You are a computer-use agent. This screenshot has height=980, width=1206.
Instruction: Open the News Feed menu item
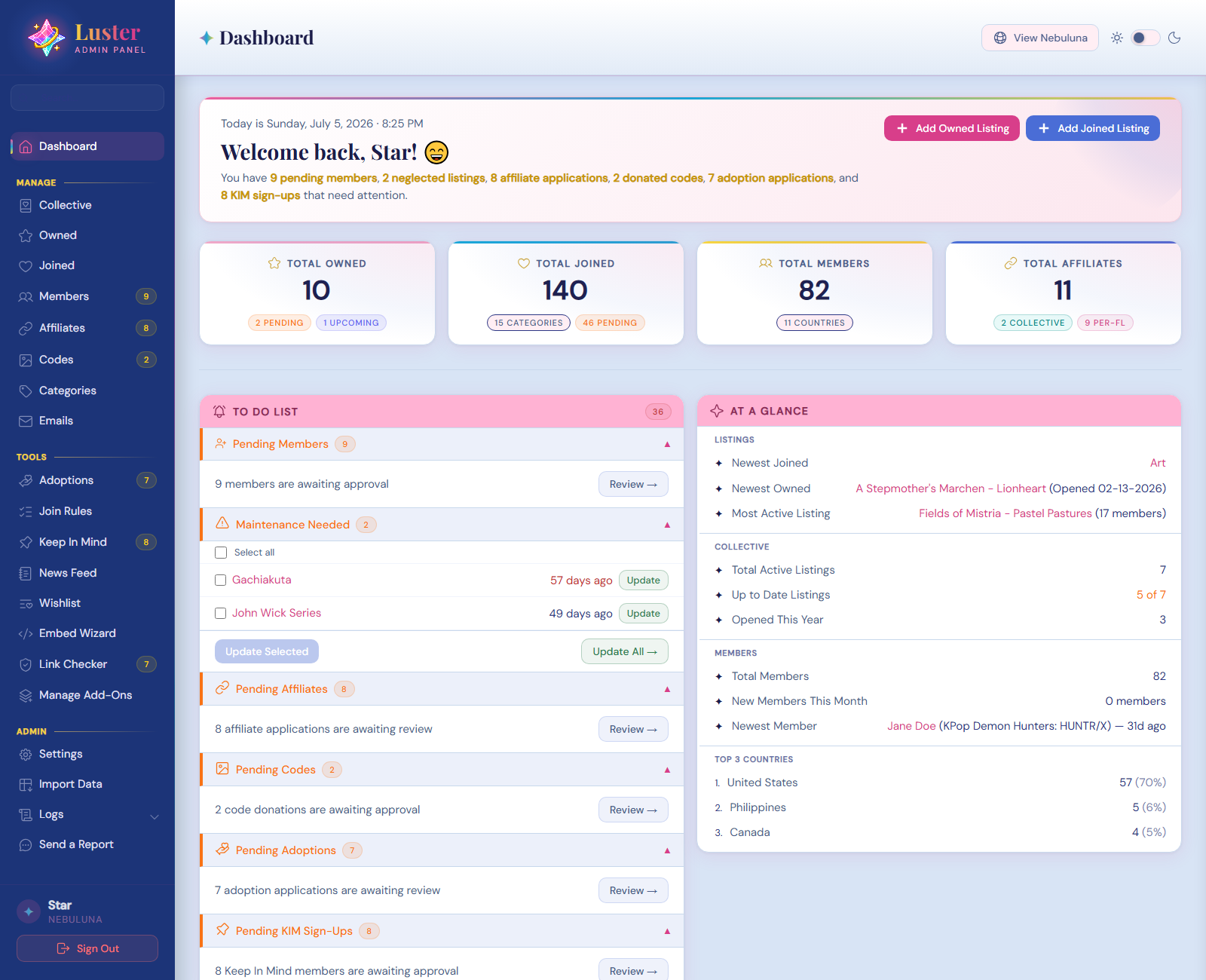click(87, 573)
